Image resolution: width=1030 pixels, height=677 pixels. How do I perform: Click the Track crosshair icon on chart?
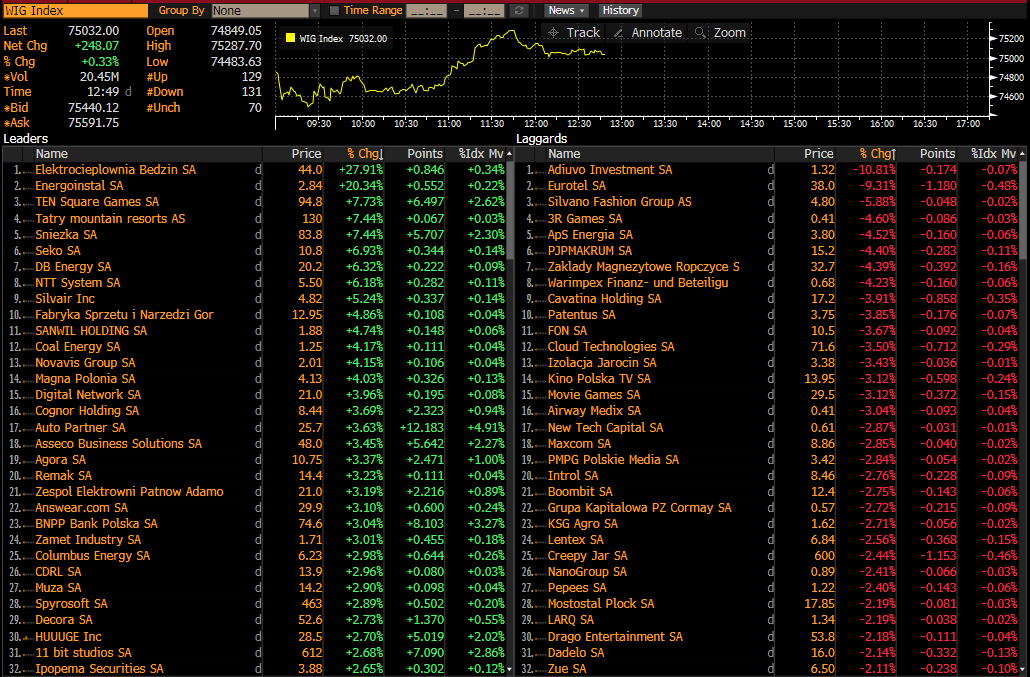tap(553, 33)
